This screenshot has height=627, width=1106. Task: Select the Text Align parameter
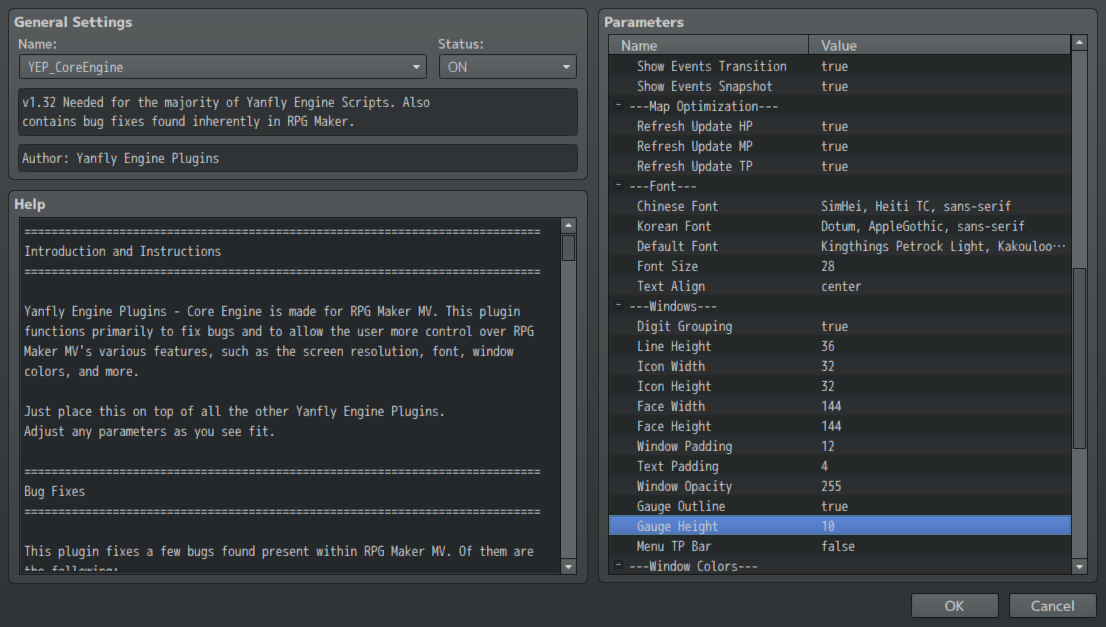[x=839, y=286]
